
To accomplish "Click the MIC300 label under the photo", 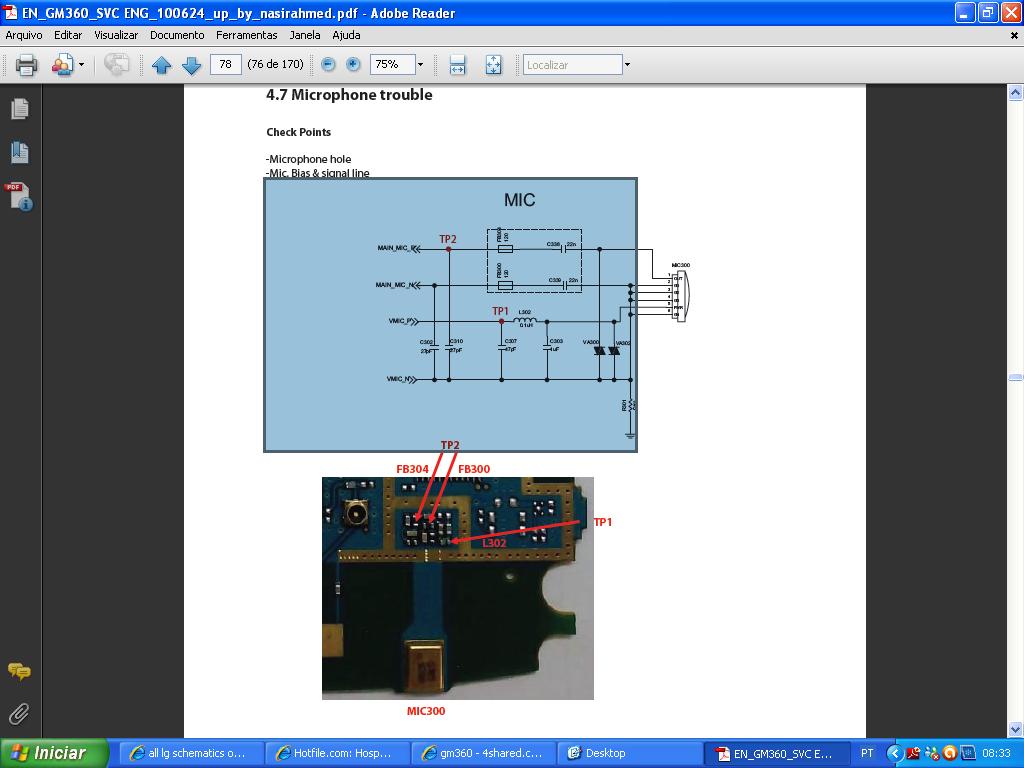I will 426,711.
